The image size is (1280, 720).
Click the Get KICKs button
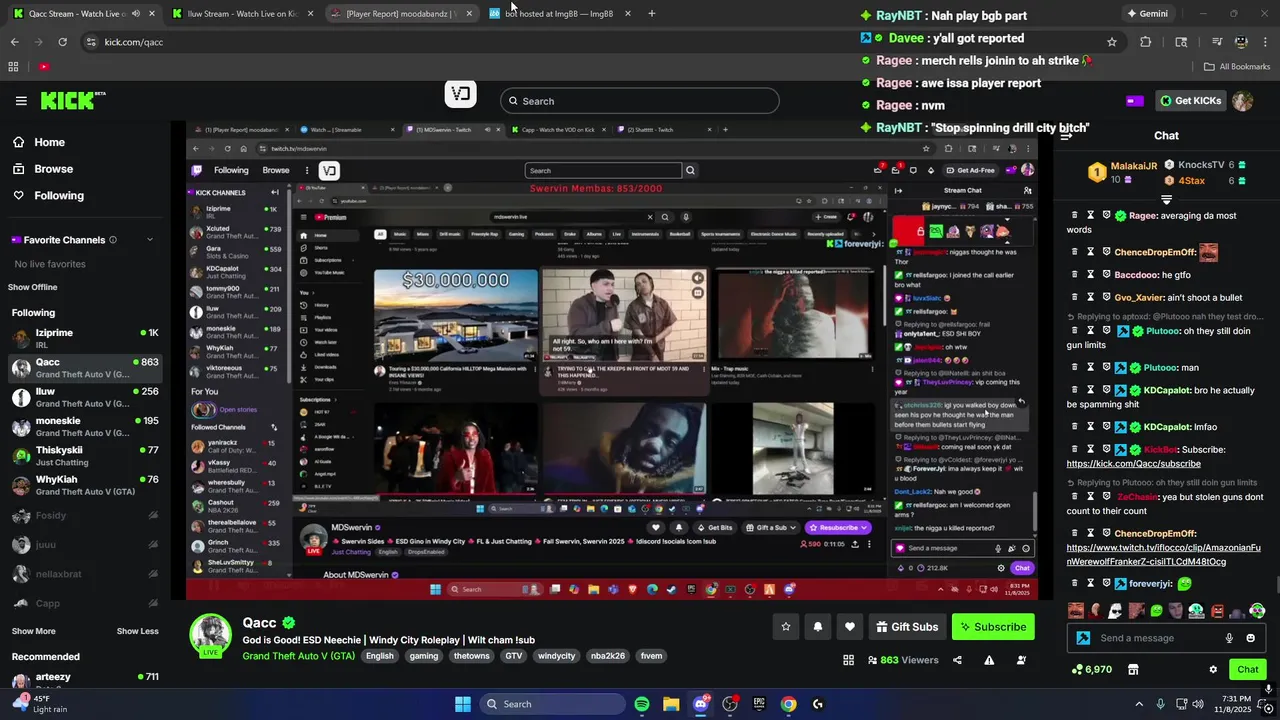(x=1190, y=101)
